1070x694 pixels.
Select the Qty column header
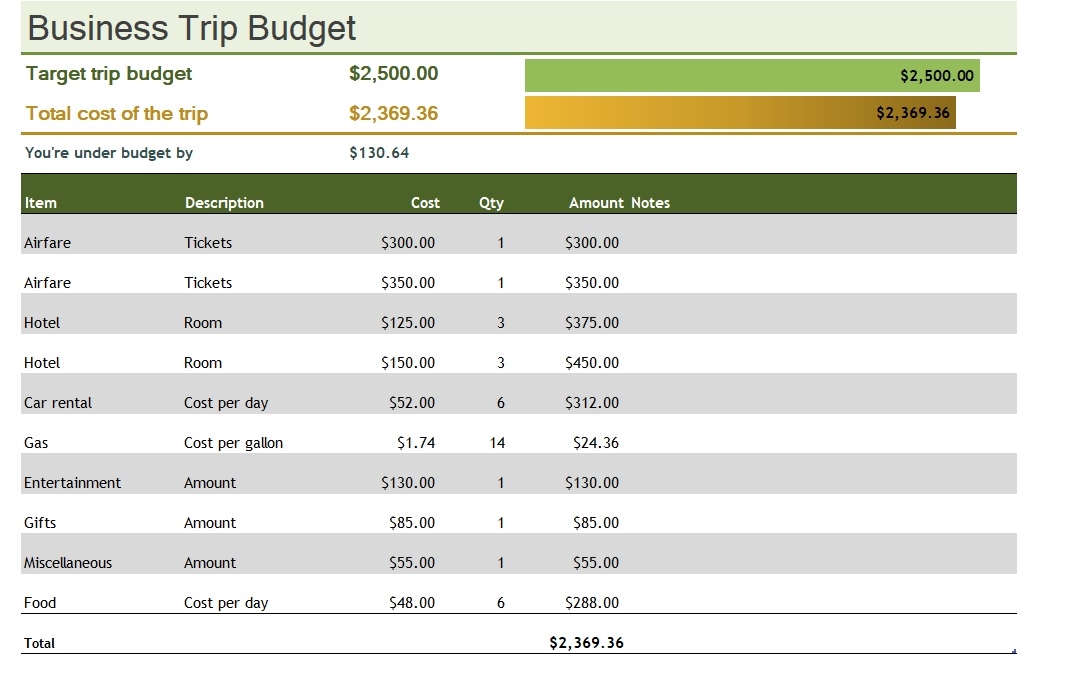tap(491, 203)
